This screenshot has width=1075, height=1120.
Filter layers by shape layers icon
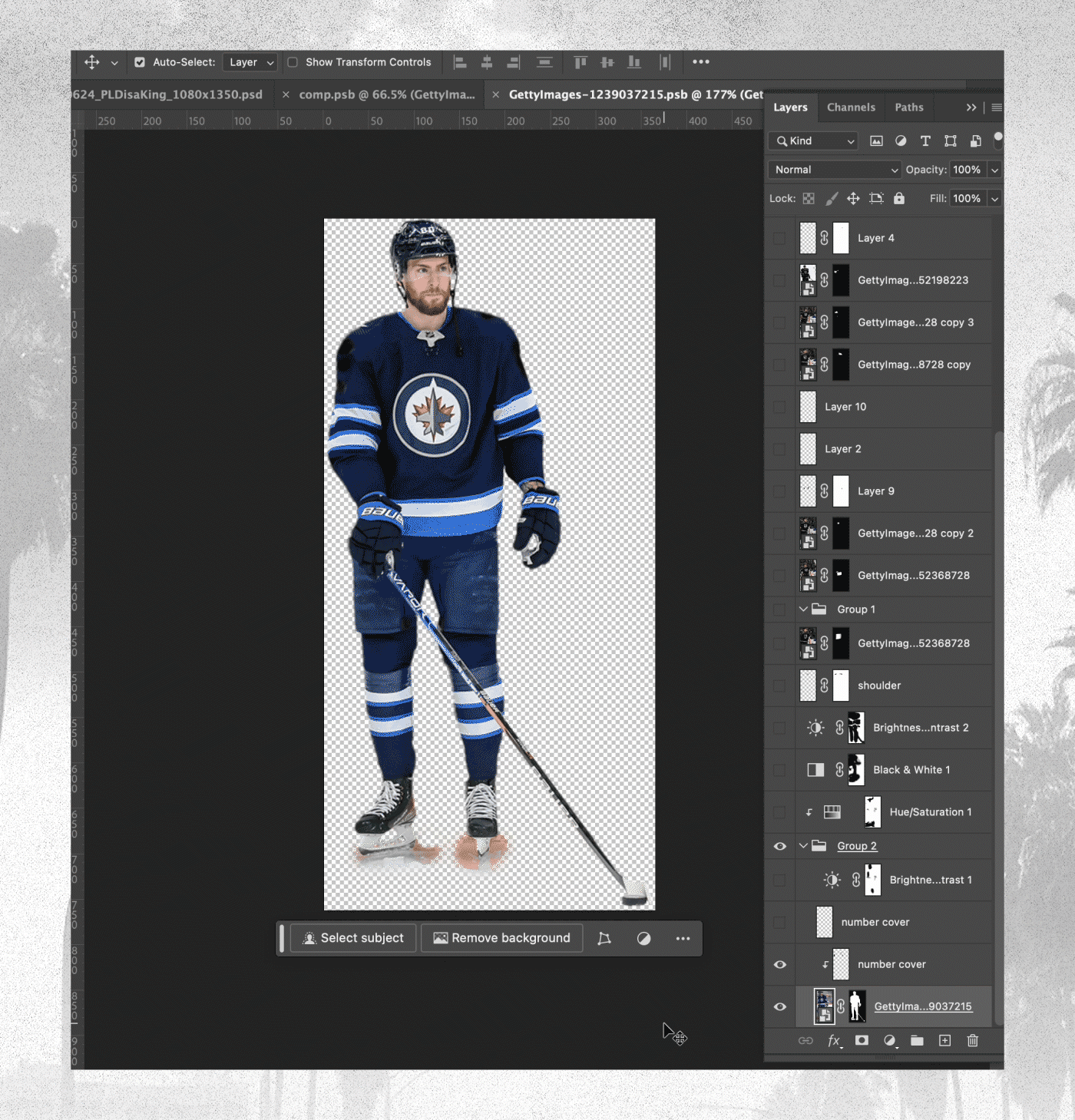951,141
